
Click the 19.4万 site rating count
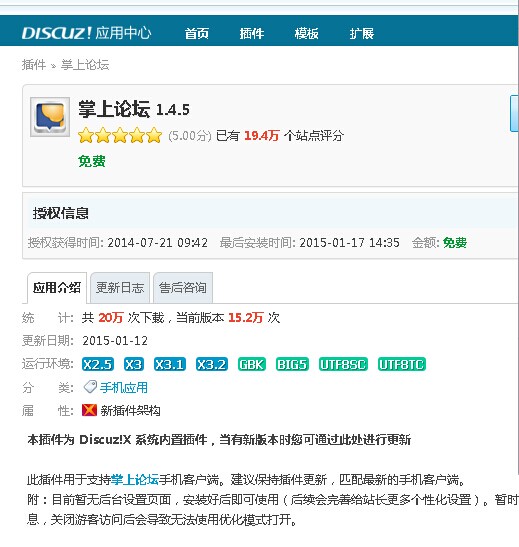coord(262,135)
